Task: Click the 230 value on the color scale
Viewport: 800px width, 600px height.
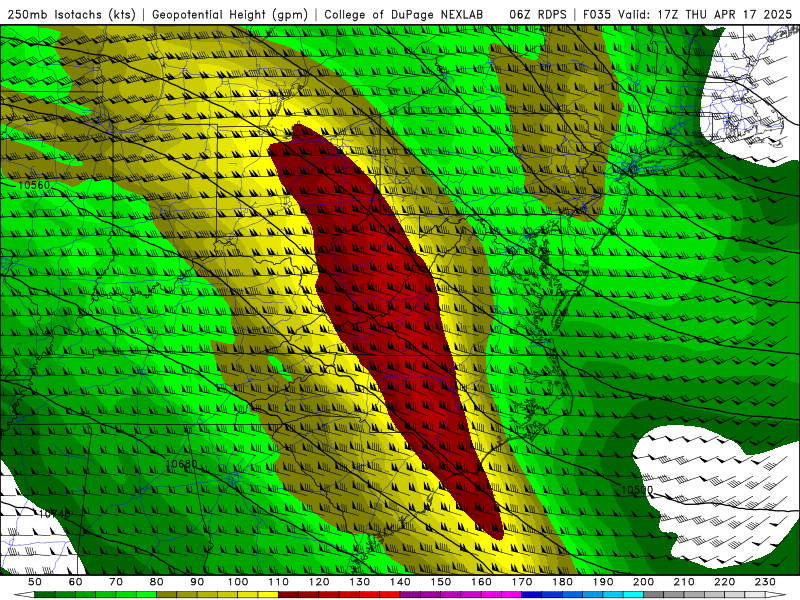Action: (765, 582)
